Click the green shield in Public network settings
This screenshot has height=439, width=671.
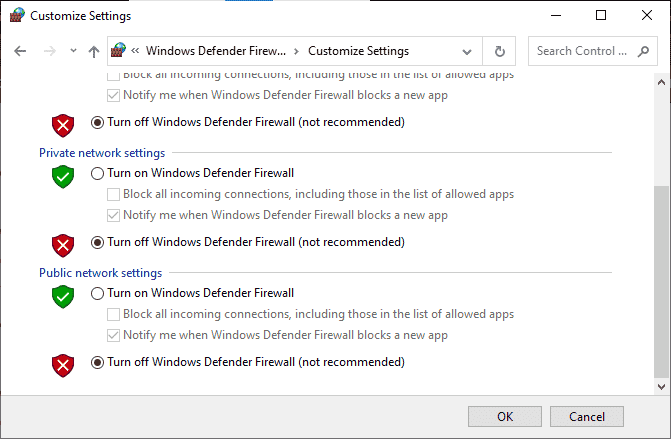pyautogui.click(x=64, y=297)
